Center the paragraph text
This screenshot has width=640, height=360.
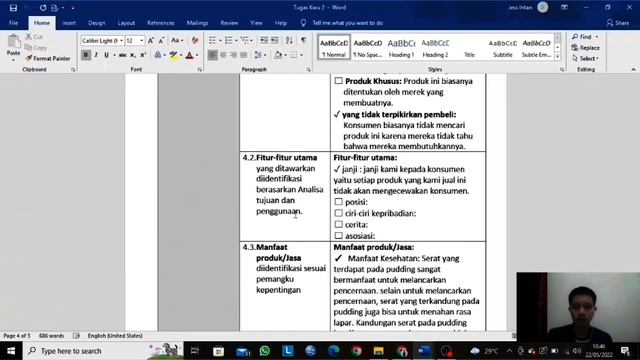[x=223, y=55]
